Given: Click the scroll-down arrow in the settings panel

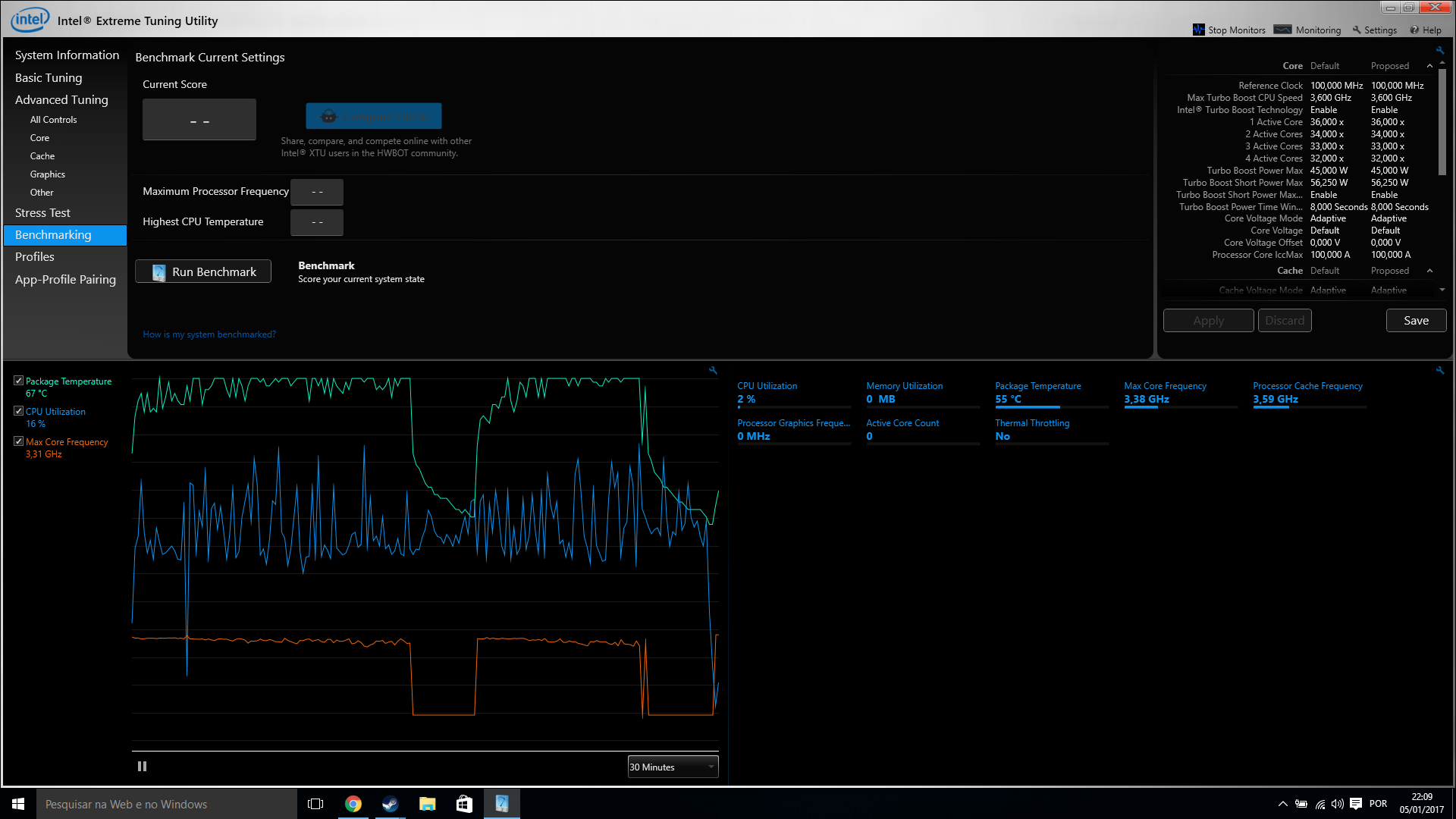Looking at the screenshot, I should pos(1442,290).
